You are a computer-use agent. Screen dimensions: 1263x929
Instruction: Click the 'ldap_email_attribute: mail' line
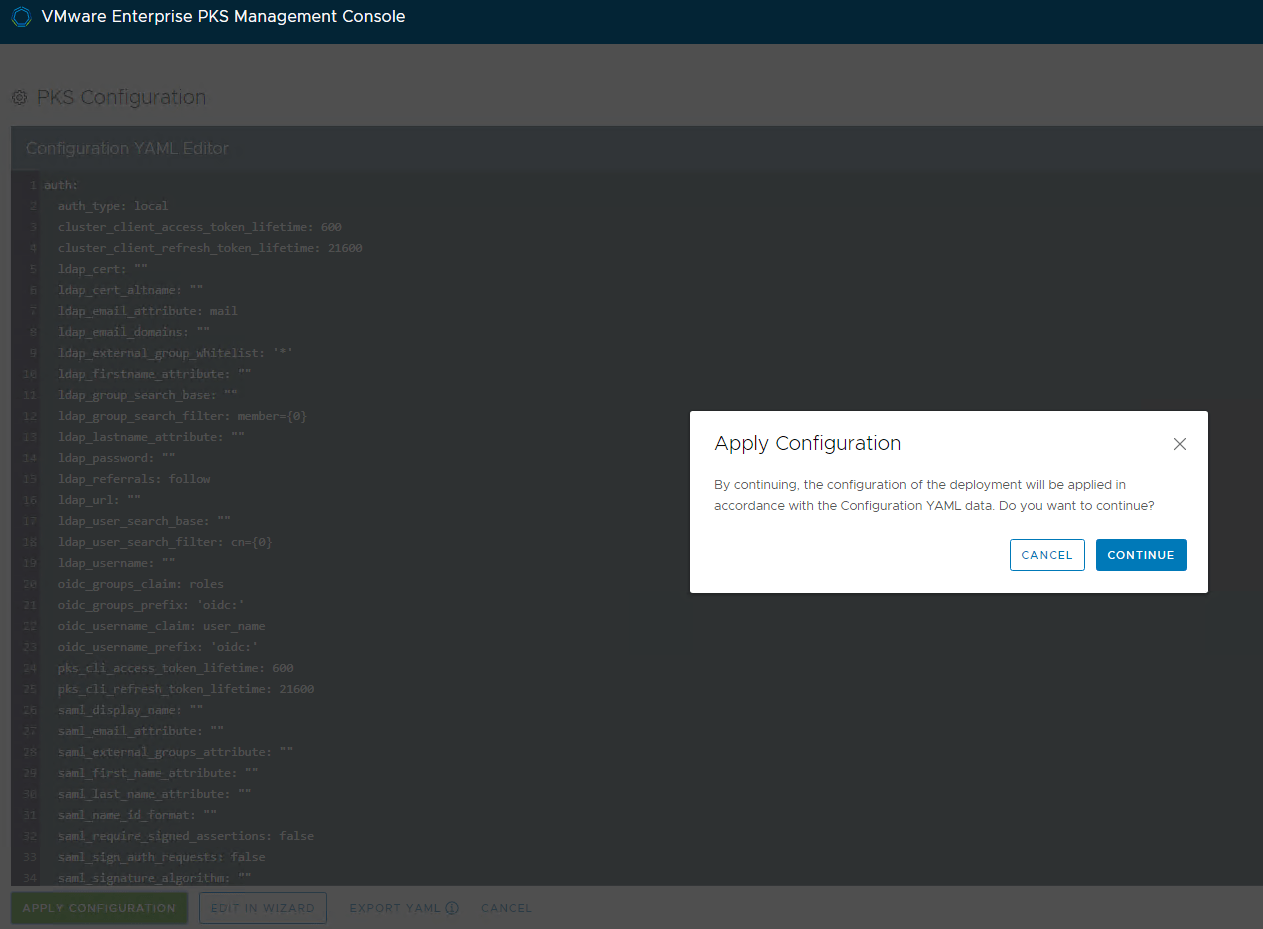pyautogui.click(x=148, y=311)
